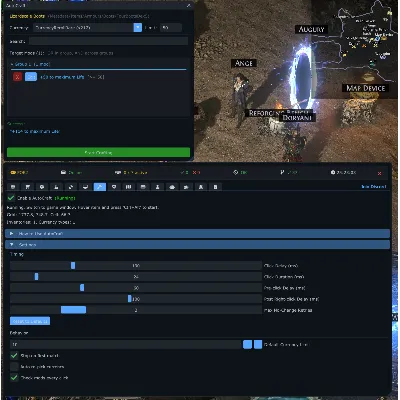The width and height of the screenshot is (400, 400).
Task: Click the Doryani NPC label in the game
Action: [x=297, y=118]
